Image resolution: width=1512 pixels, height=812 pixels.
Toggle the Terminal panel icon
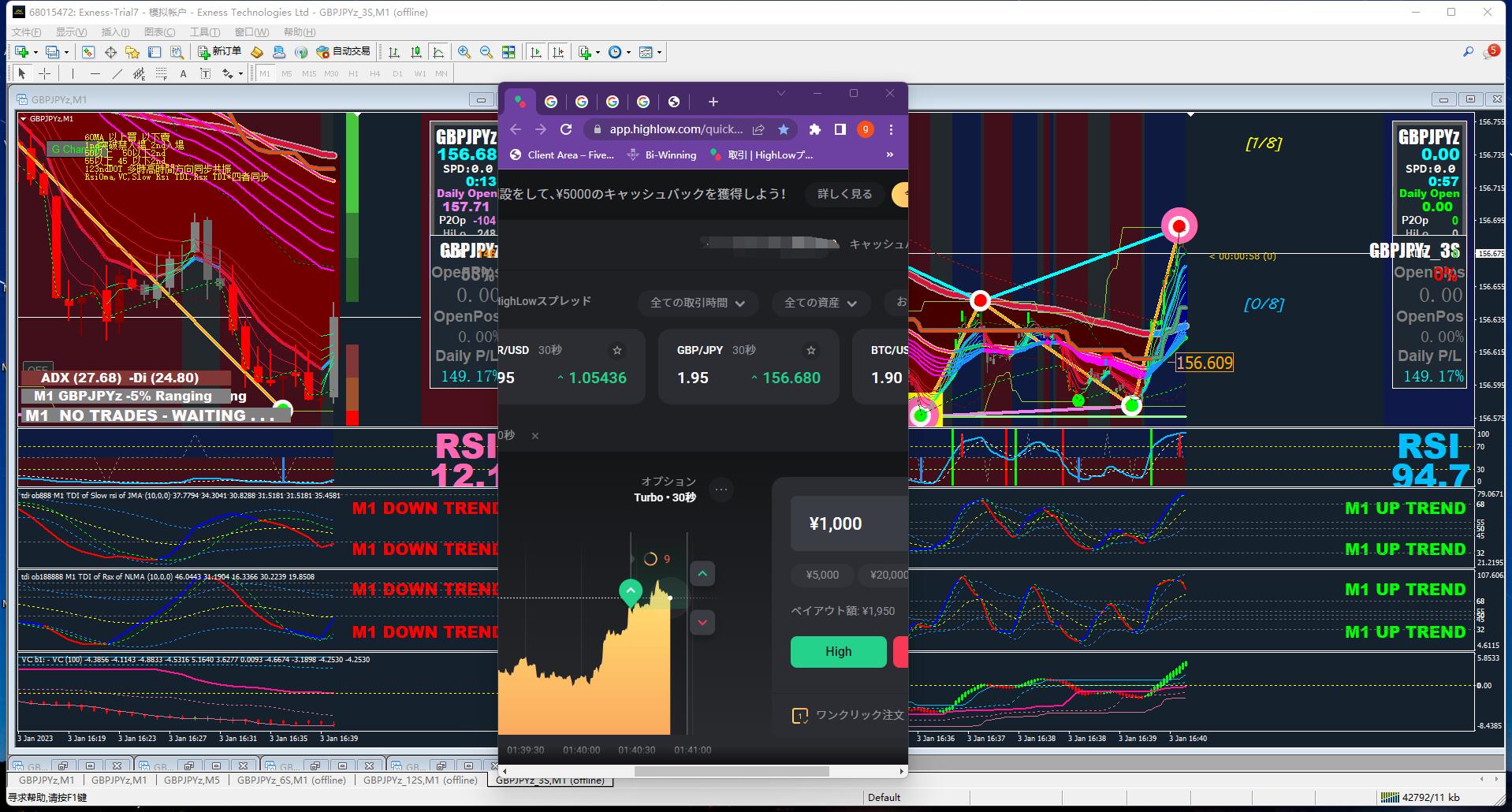coord(155,52)
